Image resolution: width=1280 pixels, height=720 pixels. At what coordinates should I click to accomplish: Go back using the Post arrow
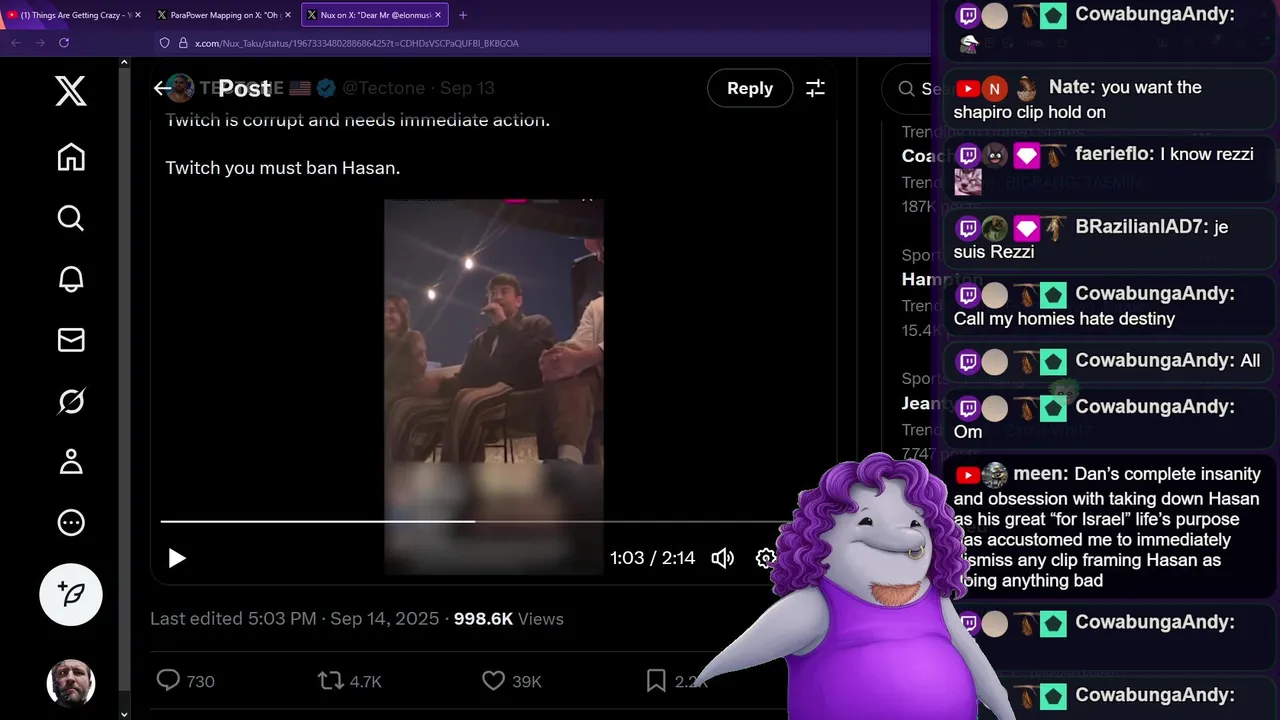[x=163, y=88]
